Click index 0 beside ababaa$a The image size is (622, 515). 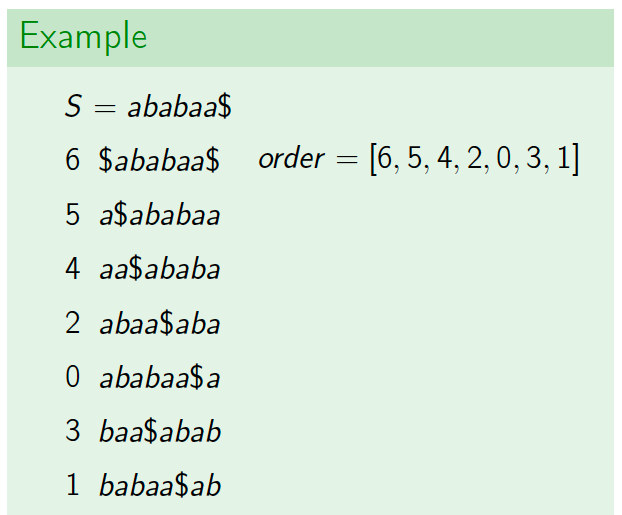pos(73,377)
